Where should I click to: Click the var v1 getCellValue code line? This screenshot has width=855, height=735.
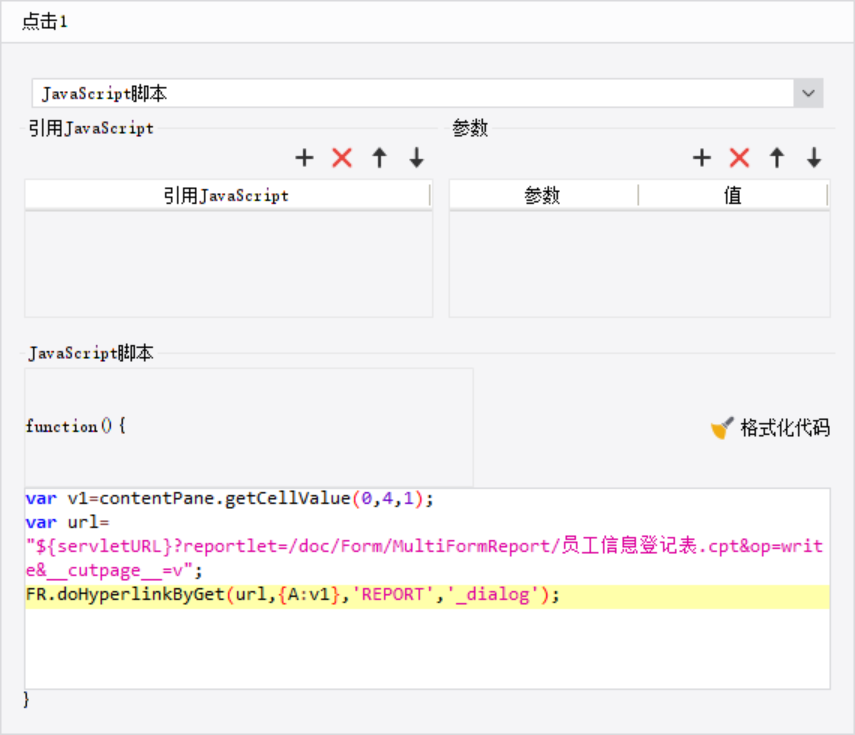click(231, 498)
